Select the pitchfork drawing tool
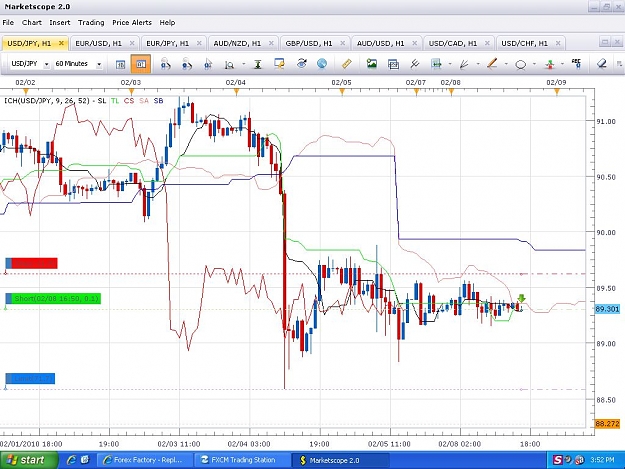 415,64
